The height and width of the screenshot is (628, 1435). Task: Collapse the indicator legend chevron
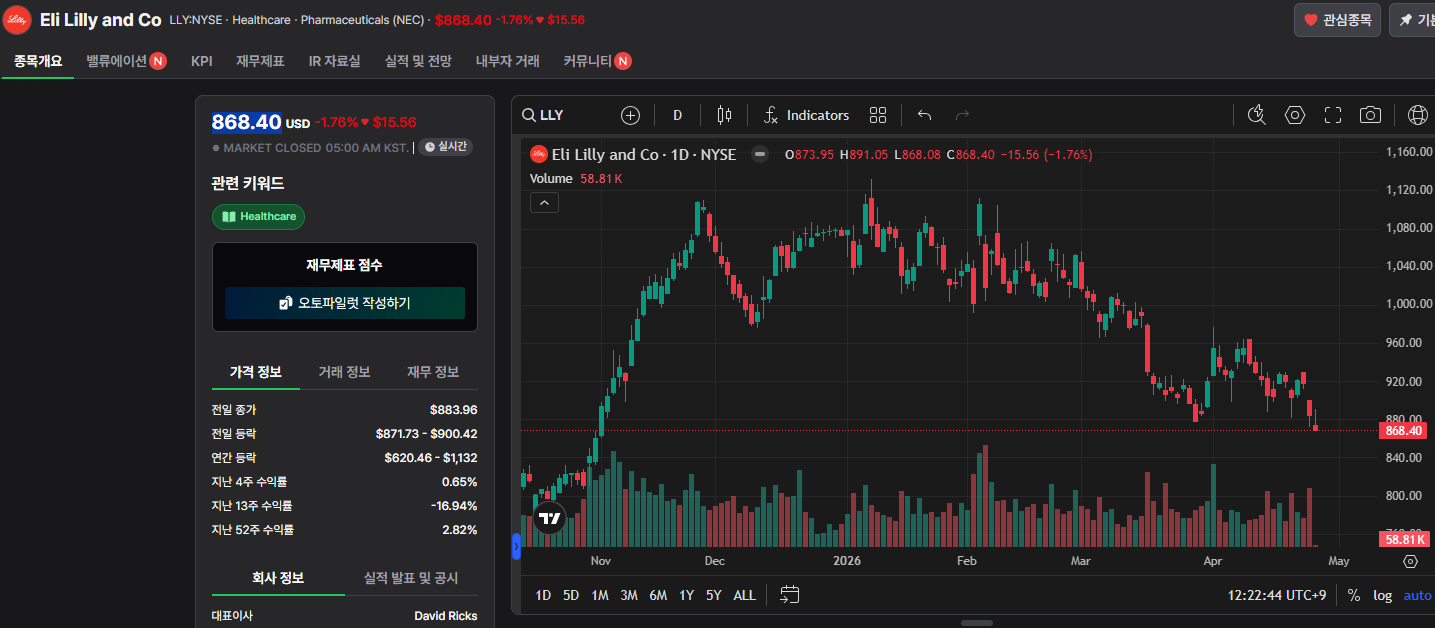pyautogui.click(x=544, y=203)
